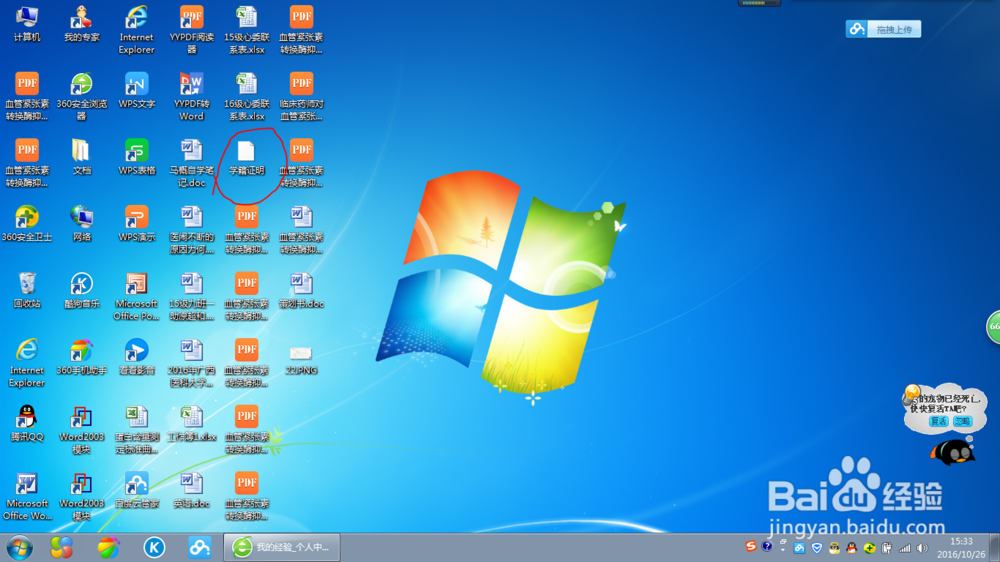Screen dimensions: 1000x562
Task: Select the 15级心委联系表.xlsx file
Action: pos(246,30)
